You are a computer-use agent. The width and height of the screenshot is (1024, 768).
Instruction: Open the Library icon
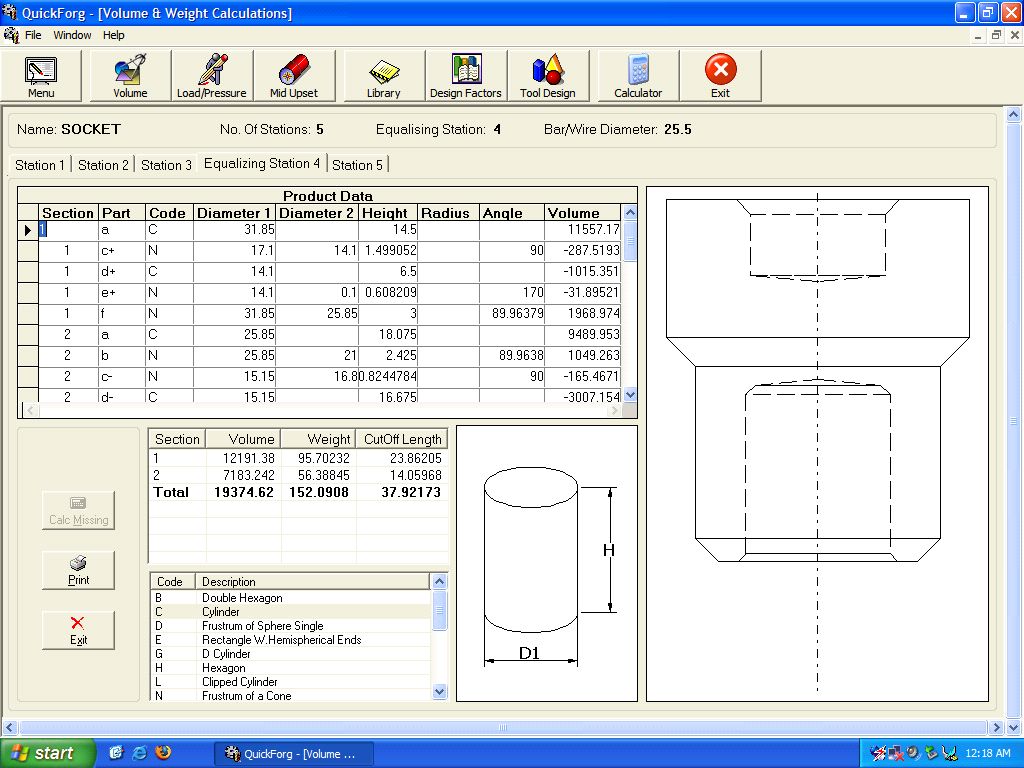coord(383,76)
